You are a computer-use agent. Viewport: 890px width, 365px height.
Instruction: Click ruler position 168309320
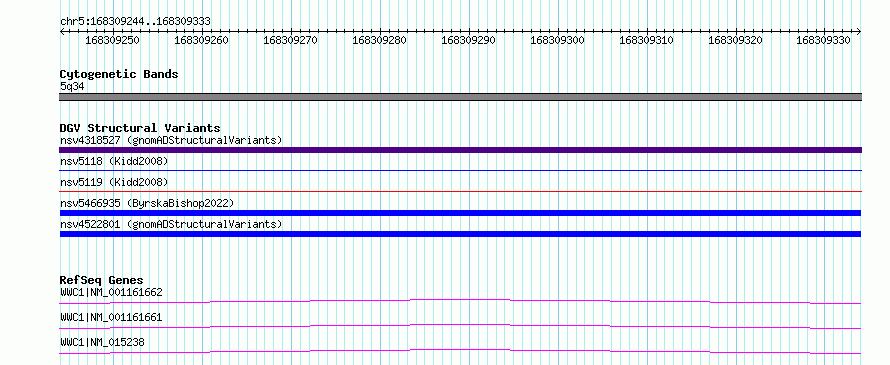pyautogui.click(x=736, y=40)
